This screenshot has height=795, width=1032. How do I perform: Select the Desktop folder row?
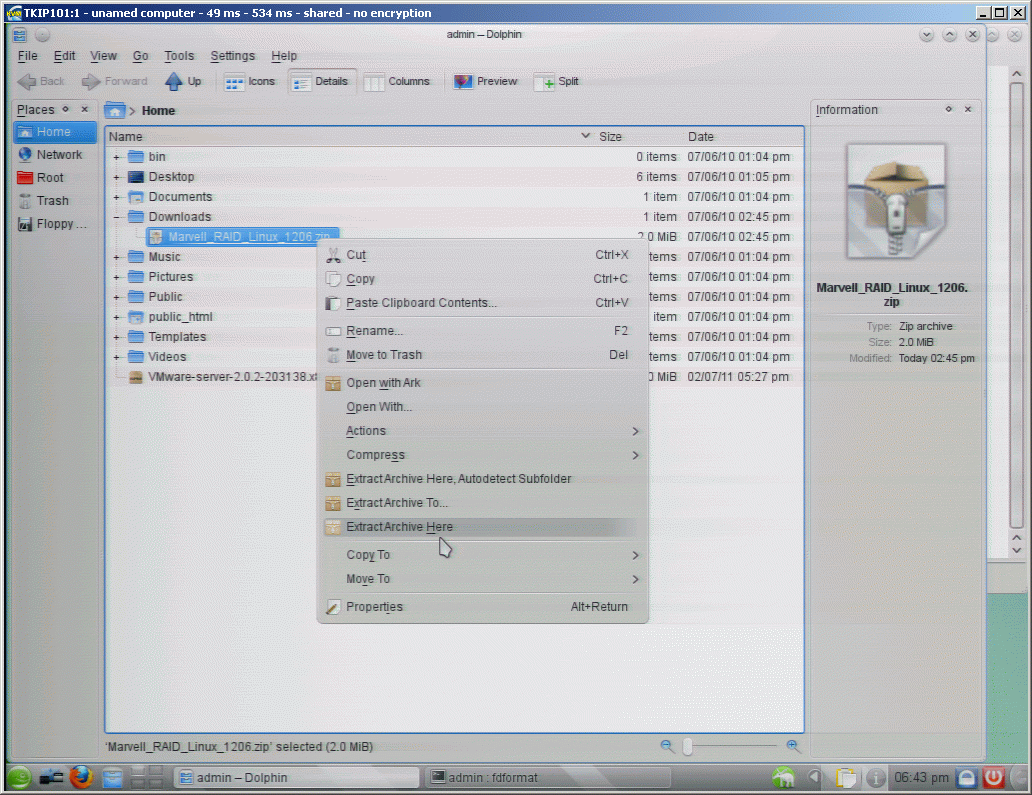pos(454,177)
